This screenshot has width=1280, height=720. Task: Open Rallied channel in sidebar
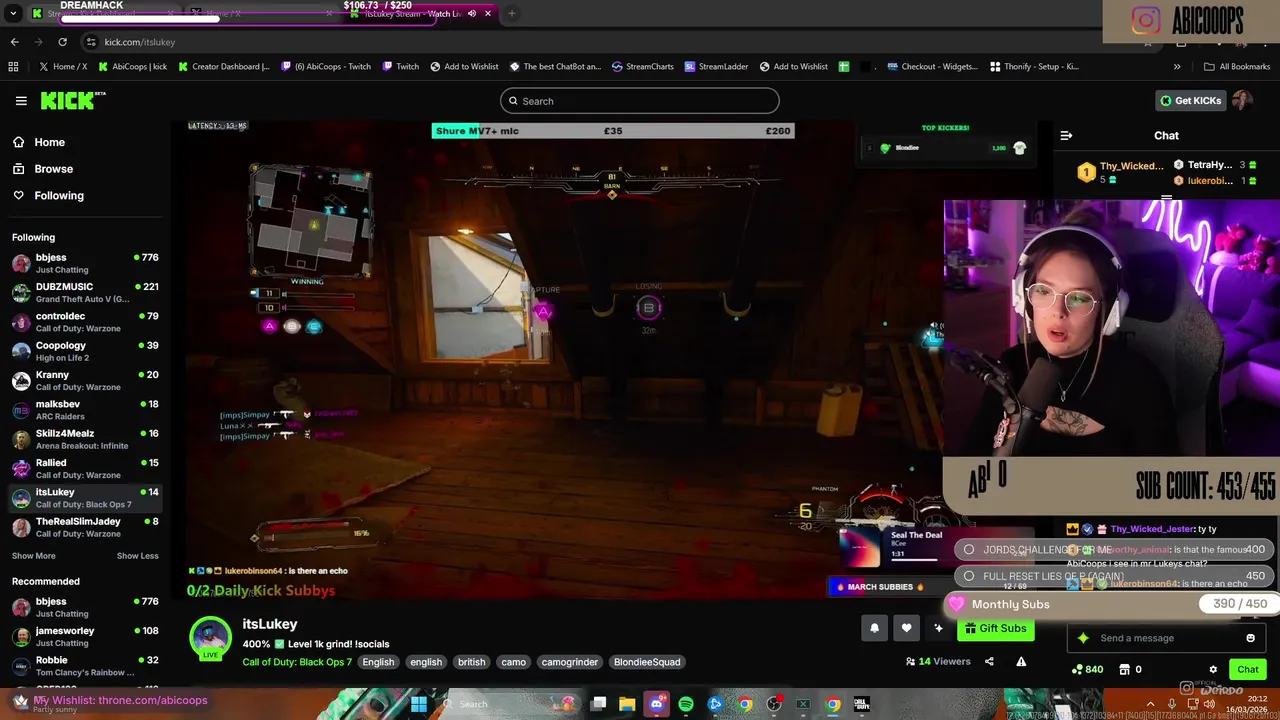point(85,468)
